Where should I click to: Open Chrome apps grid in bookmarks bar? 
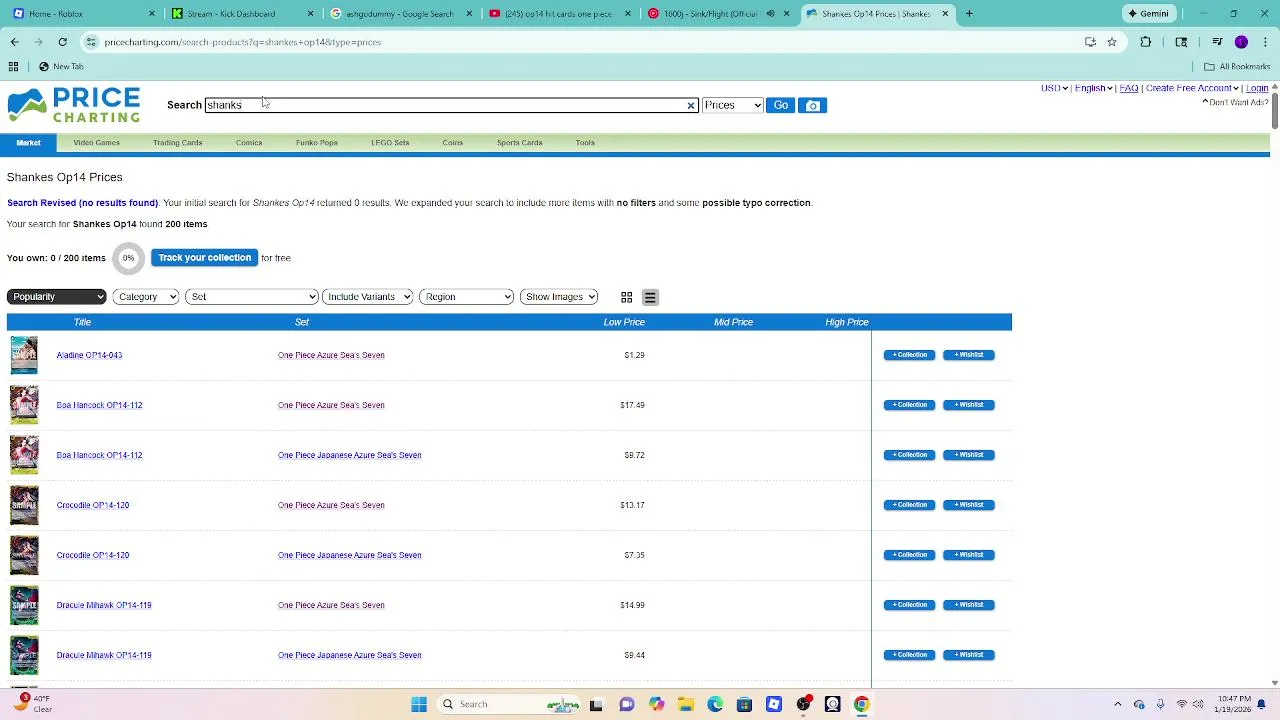13,66
